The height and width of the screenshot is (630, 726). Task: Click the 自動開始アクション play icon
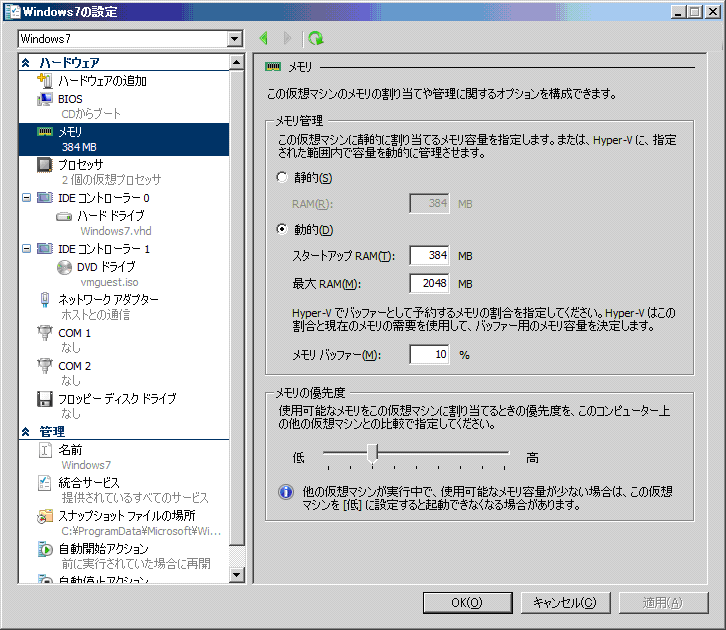[44, 549]
